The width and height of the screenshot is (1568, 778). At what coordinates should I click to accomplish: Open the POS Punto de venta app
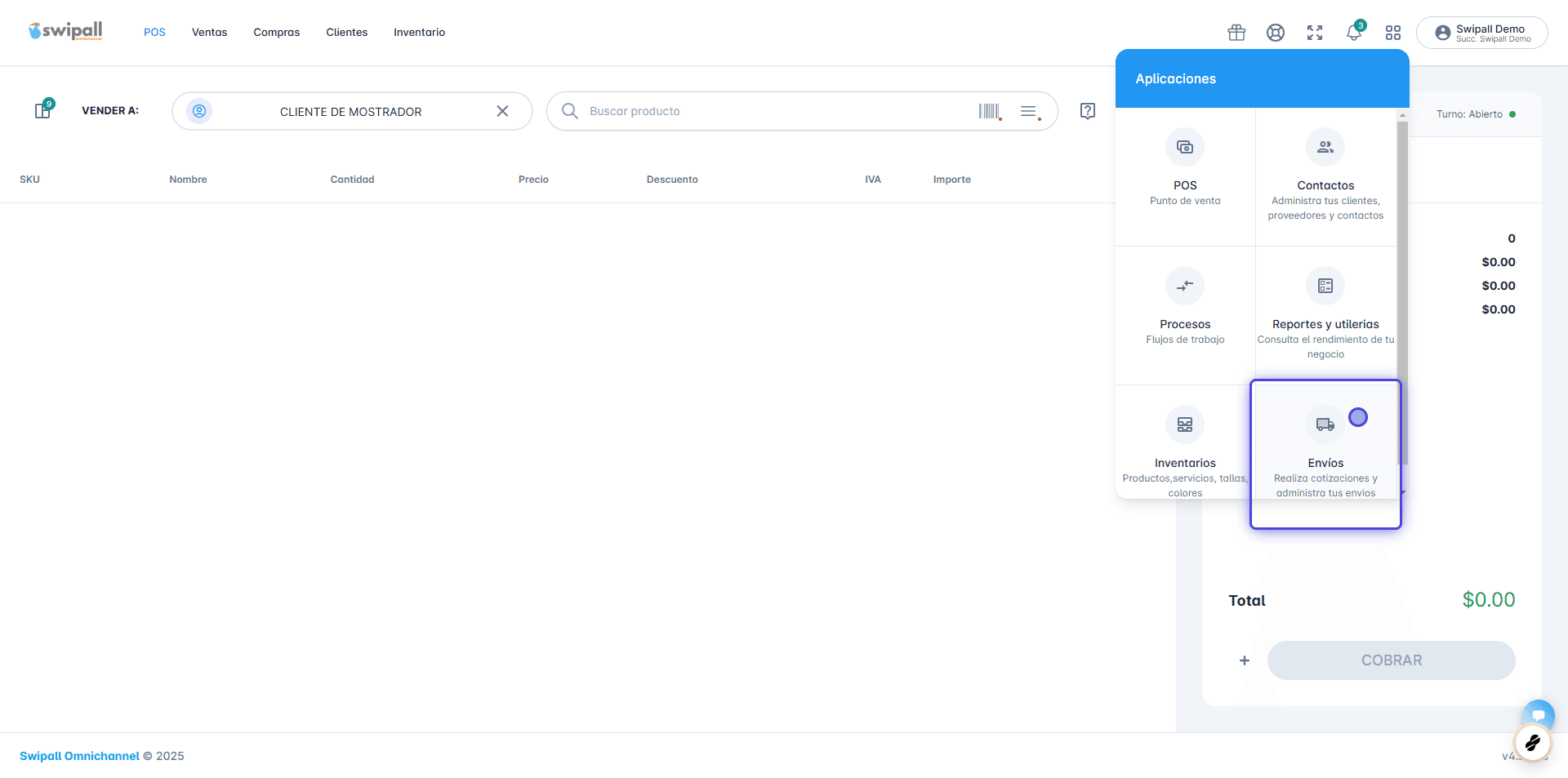click(x=1185, y=176)
